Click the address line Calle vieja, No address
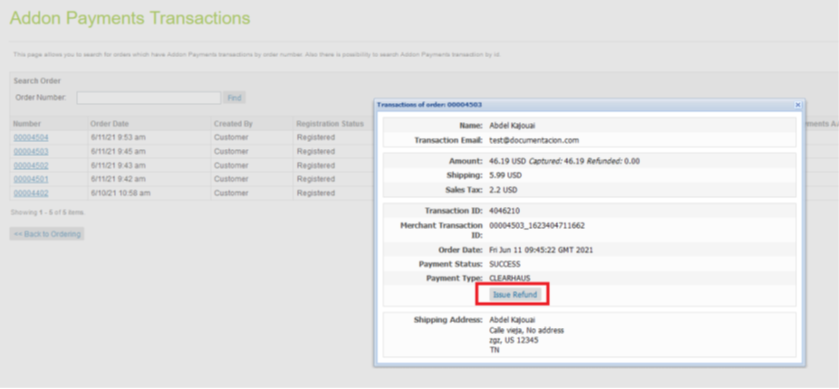 (527, 330)
